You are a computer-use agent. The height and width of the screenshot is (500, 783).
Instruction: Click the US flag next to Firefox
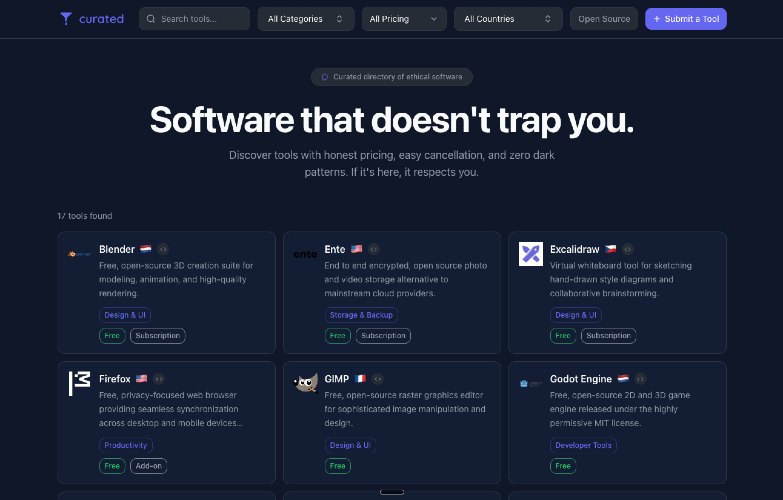(x=141, y=379)
